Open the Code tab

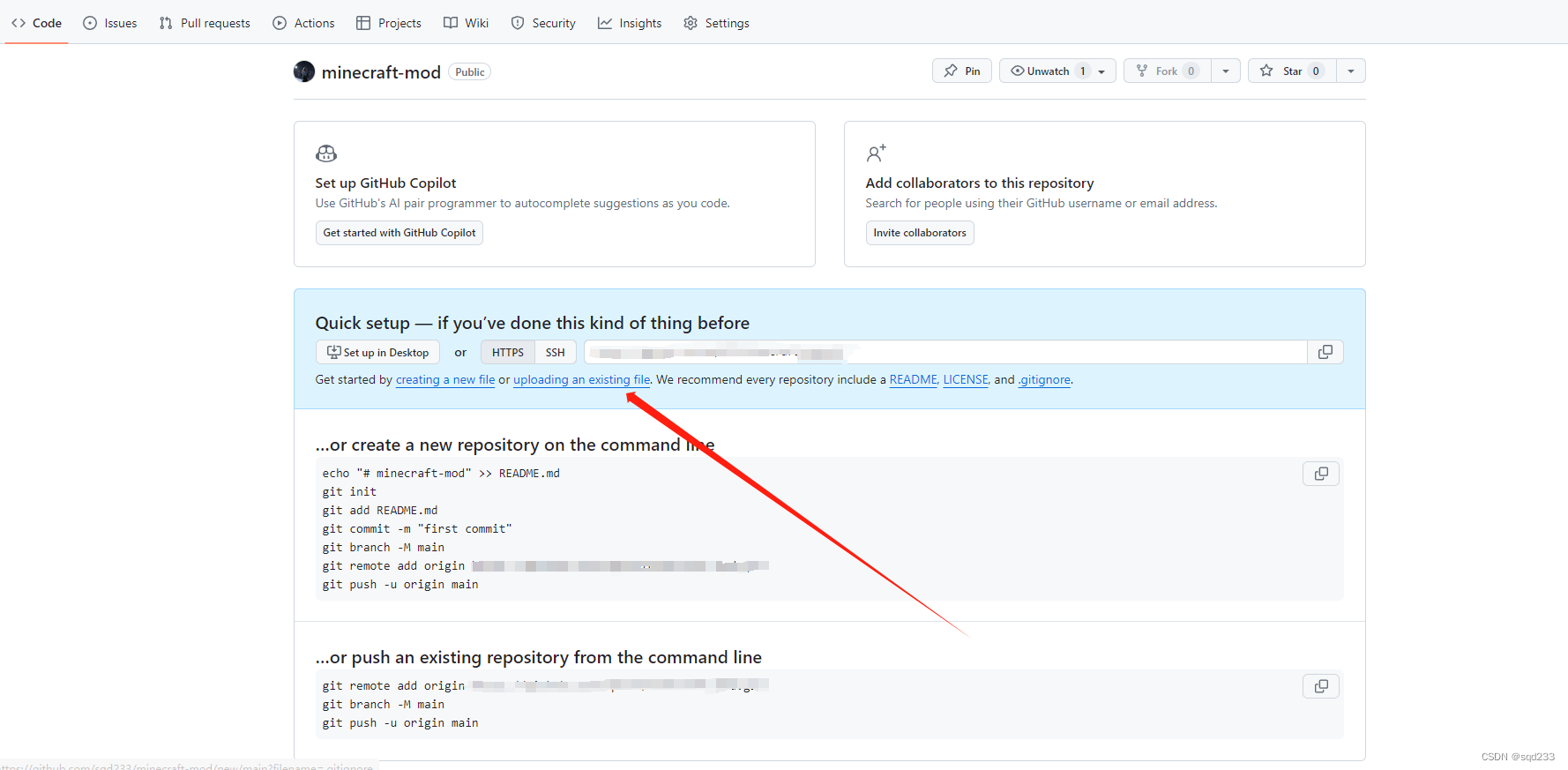(x=36, y=23)
